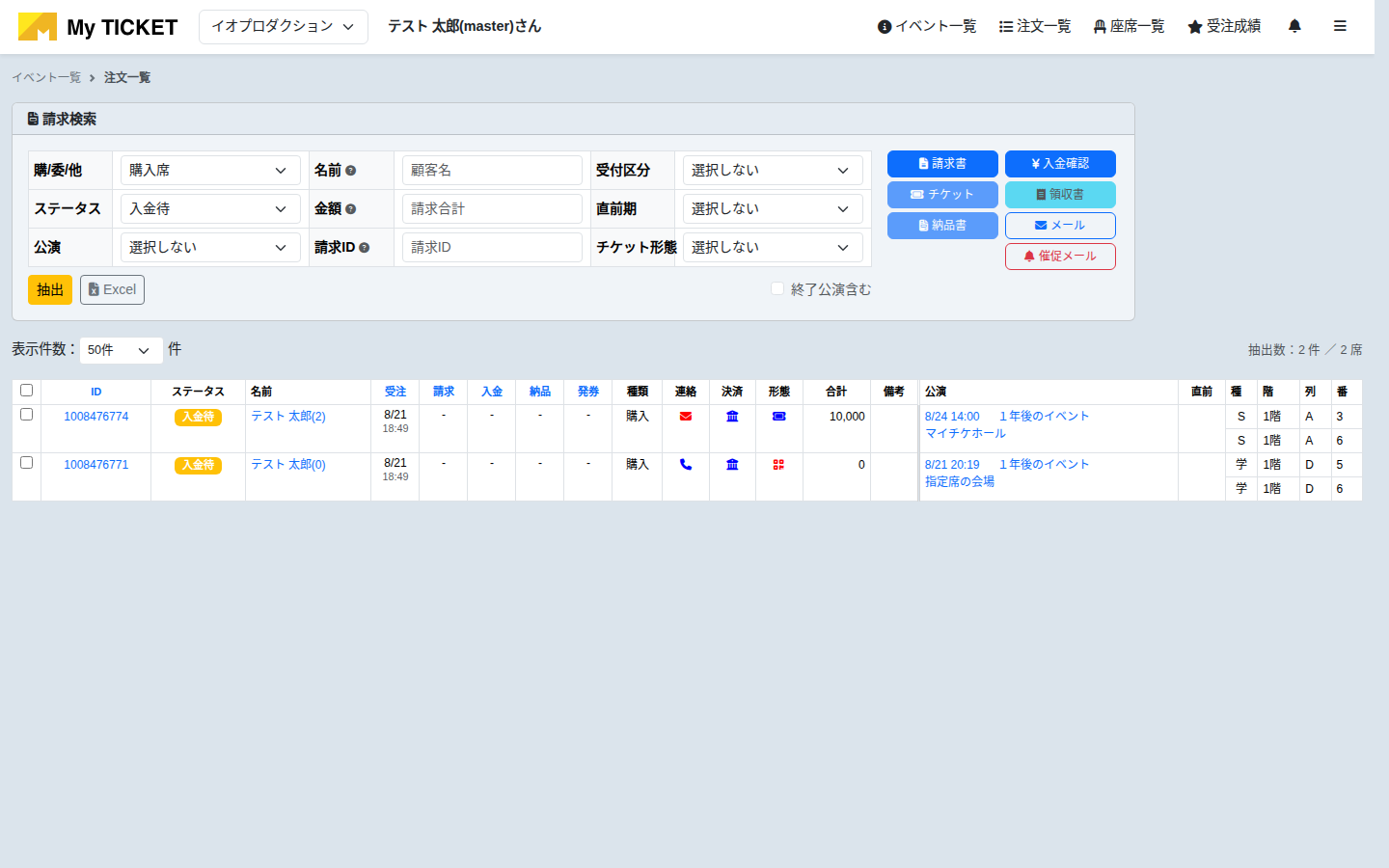Viewport: 1389px width, 868px height.
Task: Sort by 納品 column header
Action: tap(540, 392)
